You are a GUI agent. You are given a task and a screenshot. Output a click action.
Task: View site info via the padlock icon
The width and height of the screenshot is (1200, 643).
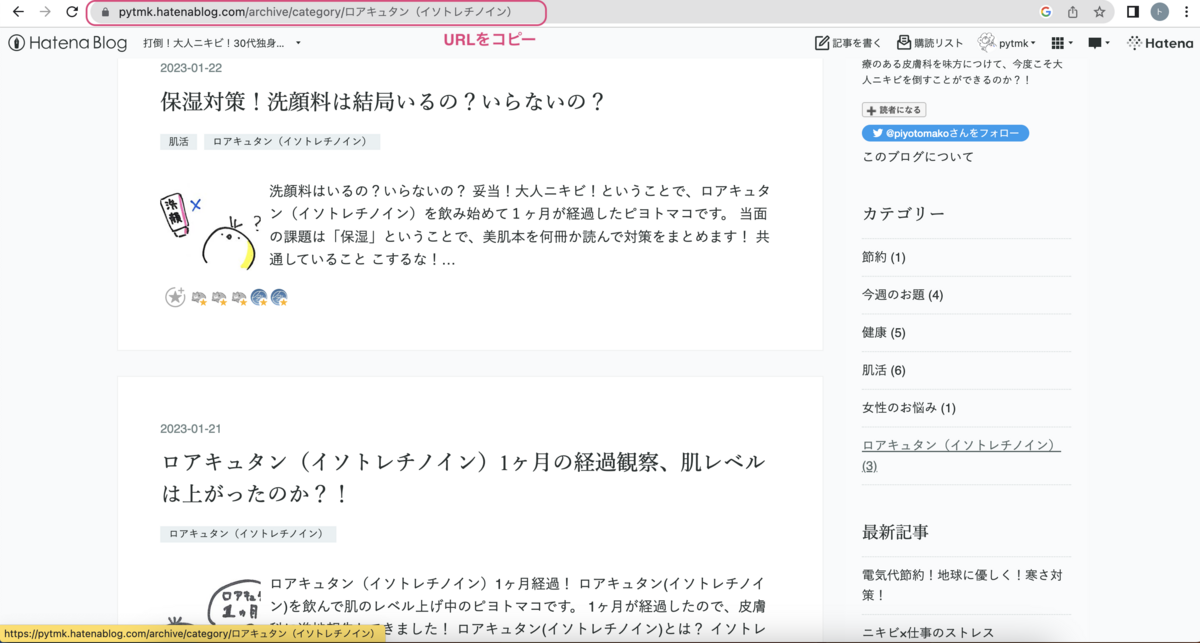click(104, 13)
